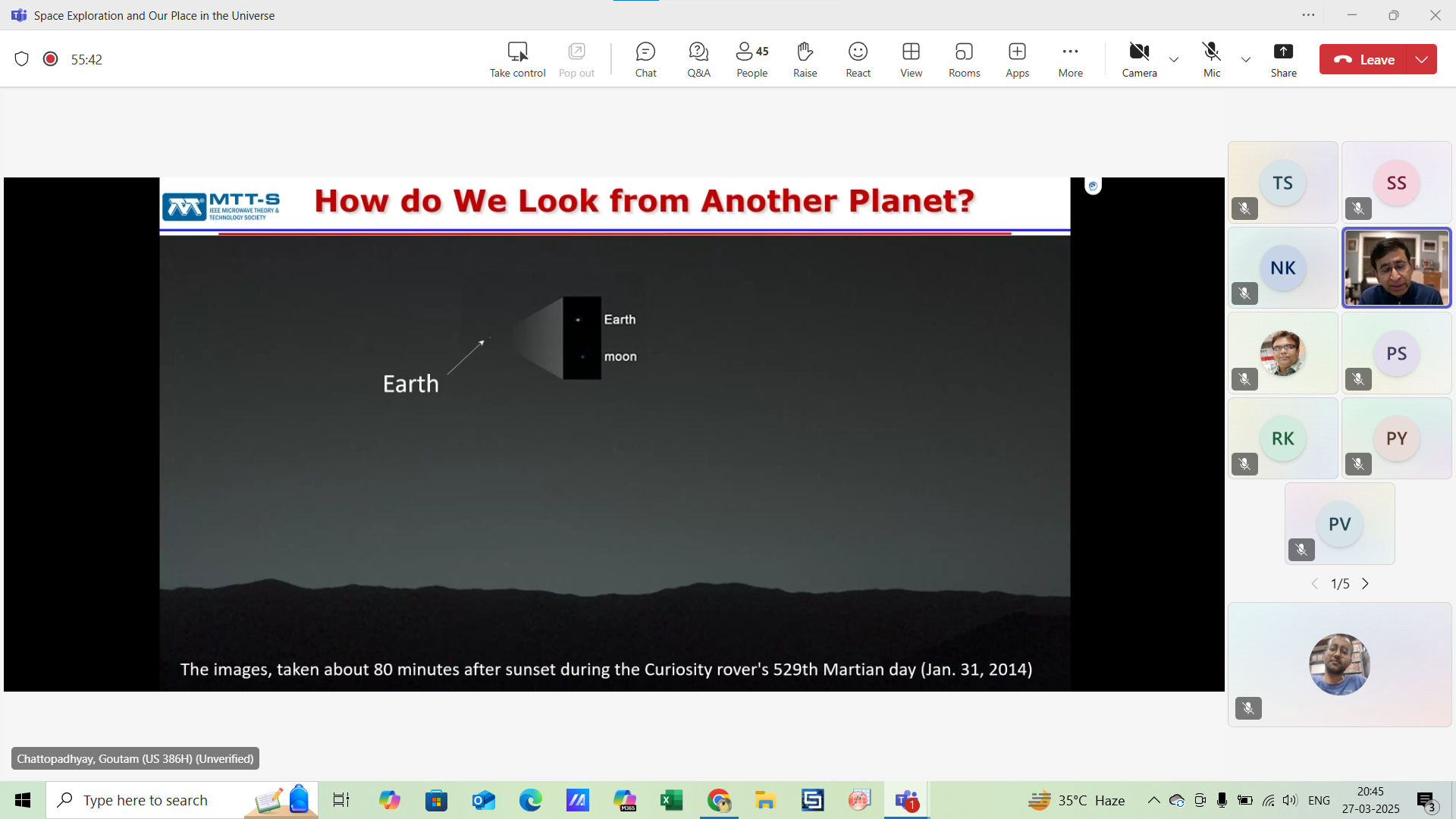Click Take control of the presentation

click(x=517, y=59)
